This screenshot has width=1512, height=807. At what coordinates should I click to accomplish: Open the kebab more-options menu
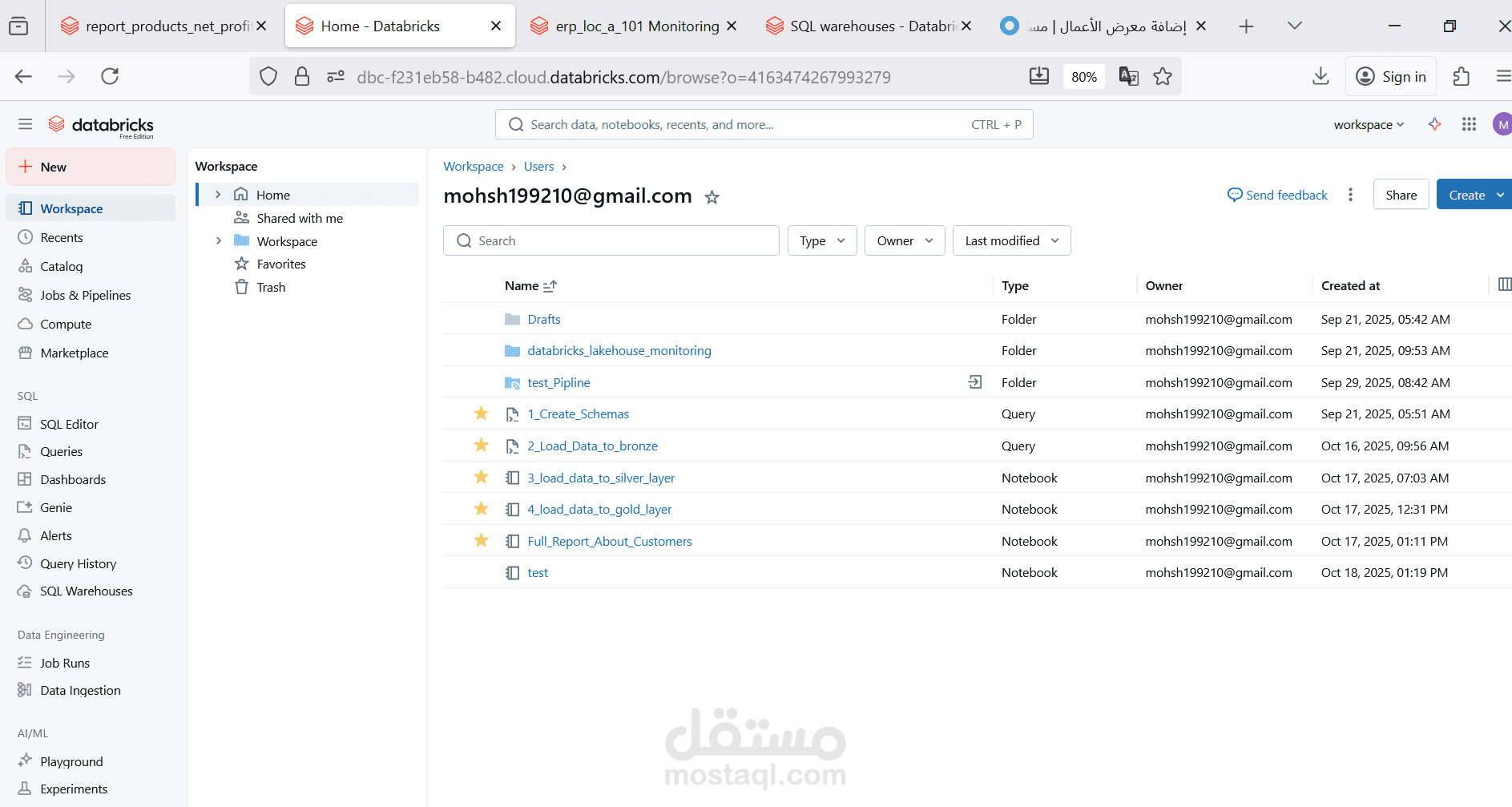[x=1350, y=195]
